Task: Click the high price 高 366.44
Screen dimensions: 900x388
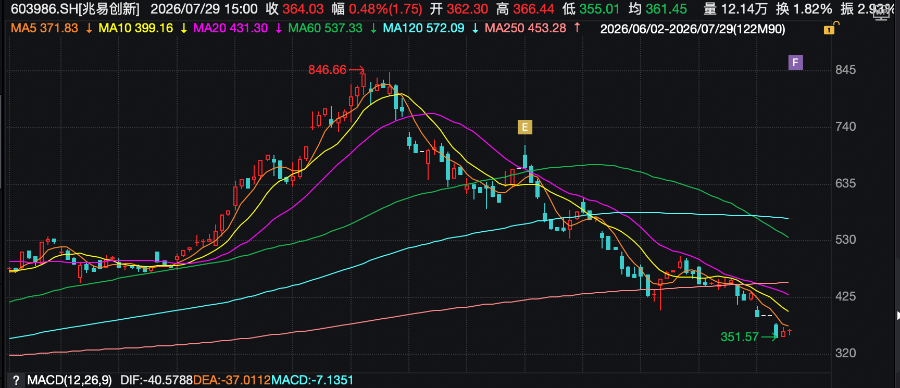Action: [x=525, y=9]
